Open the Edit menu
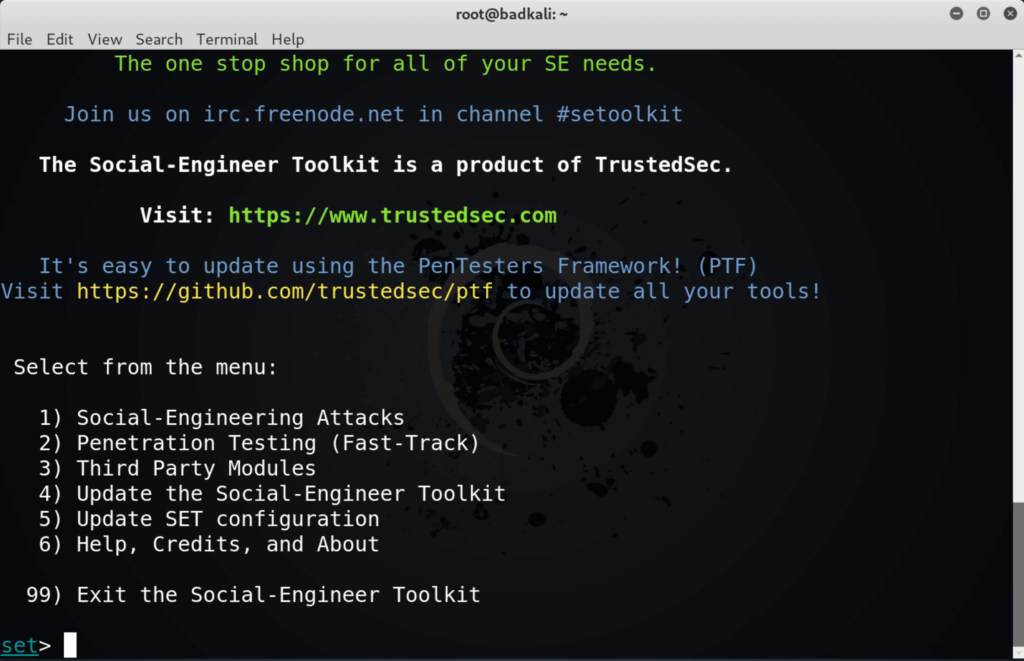 point(59,39)
